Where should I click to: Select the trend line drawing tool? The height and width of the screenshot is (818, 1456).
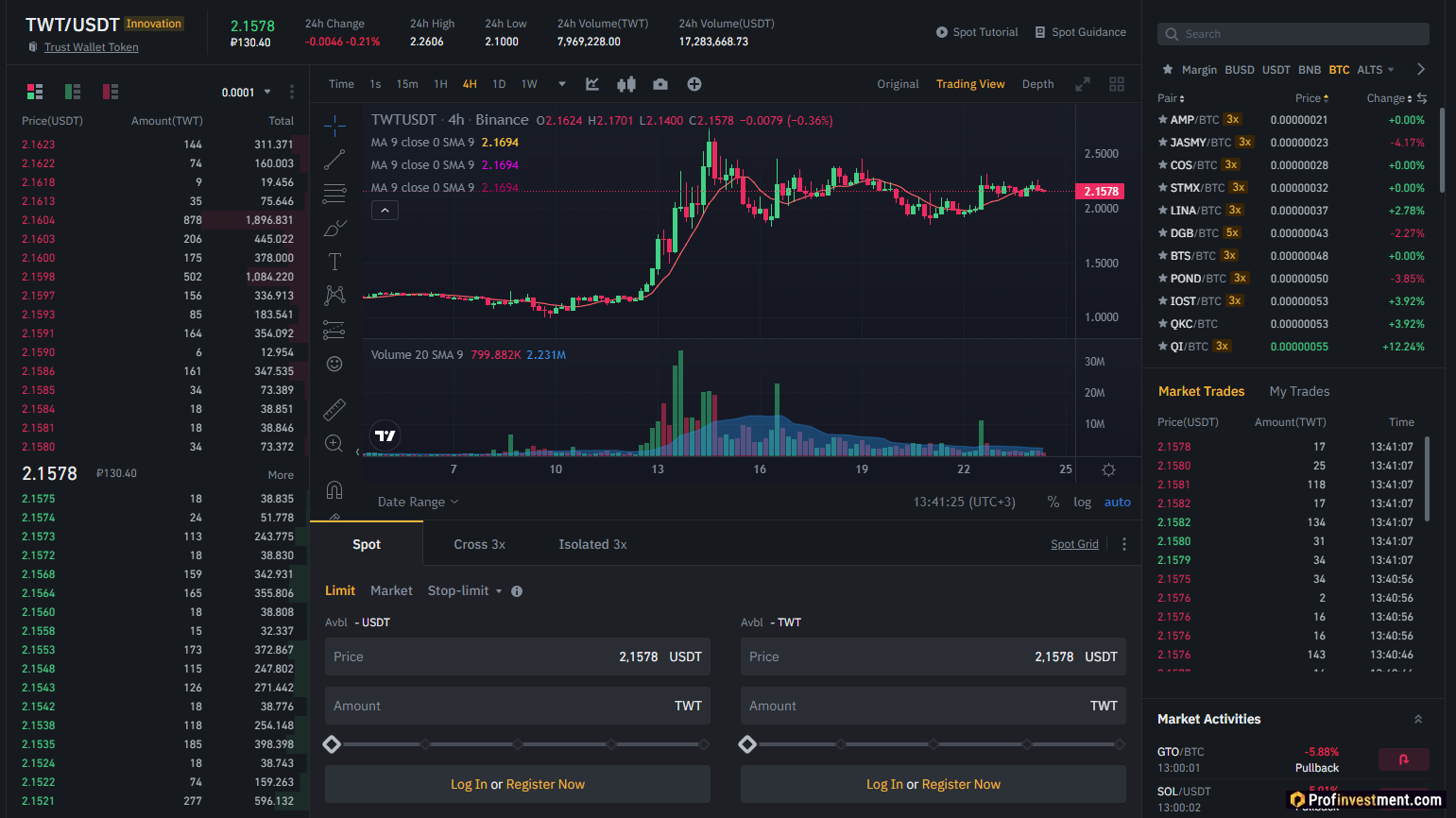coord(334,160)
